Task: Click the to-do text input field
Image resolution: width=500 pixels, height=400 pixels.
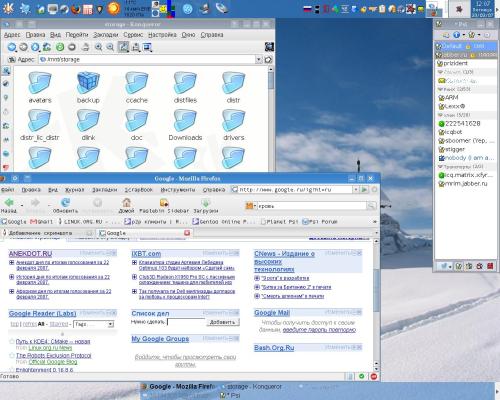Action: 186,322
